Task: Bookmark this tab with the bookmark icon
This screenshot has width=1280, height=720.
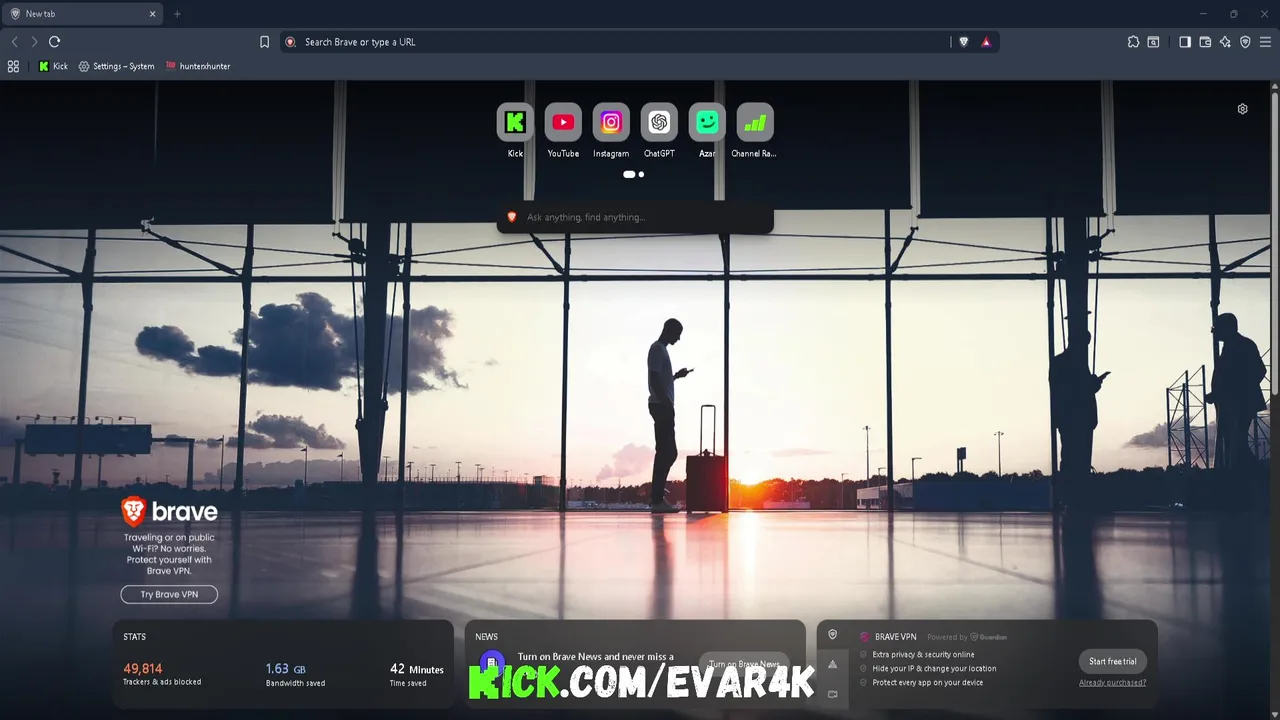Action: pyautogui.click(x=264, y=42)
